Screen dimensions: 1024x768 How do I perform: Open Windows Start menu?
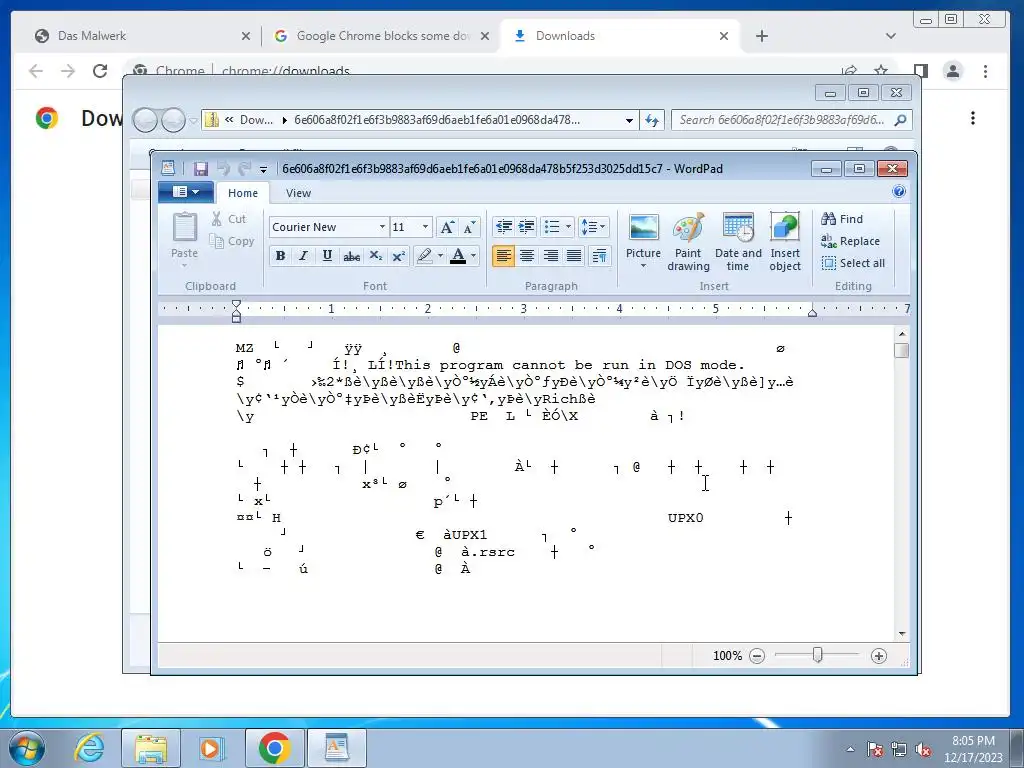click(x=27, y=748)
